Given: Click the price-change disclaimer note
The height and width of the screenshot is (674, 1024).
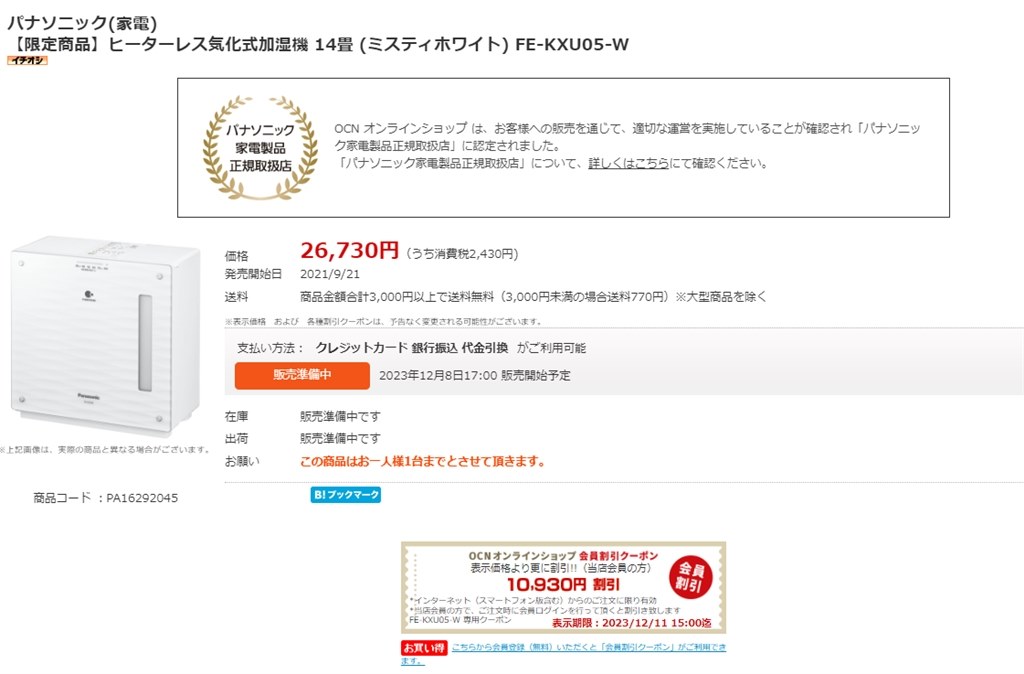Looking at the screenshot, I should click(383, 321).
